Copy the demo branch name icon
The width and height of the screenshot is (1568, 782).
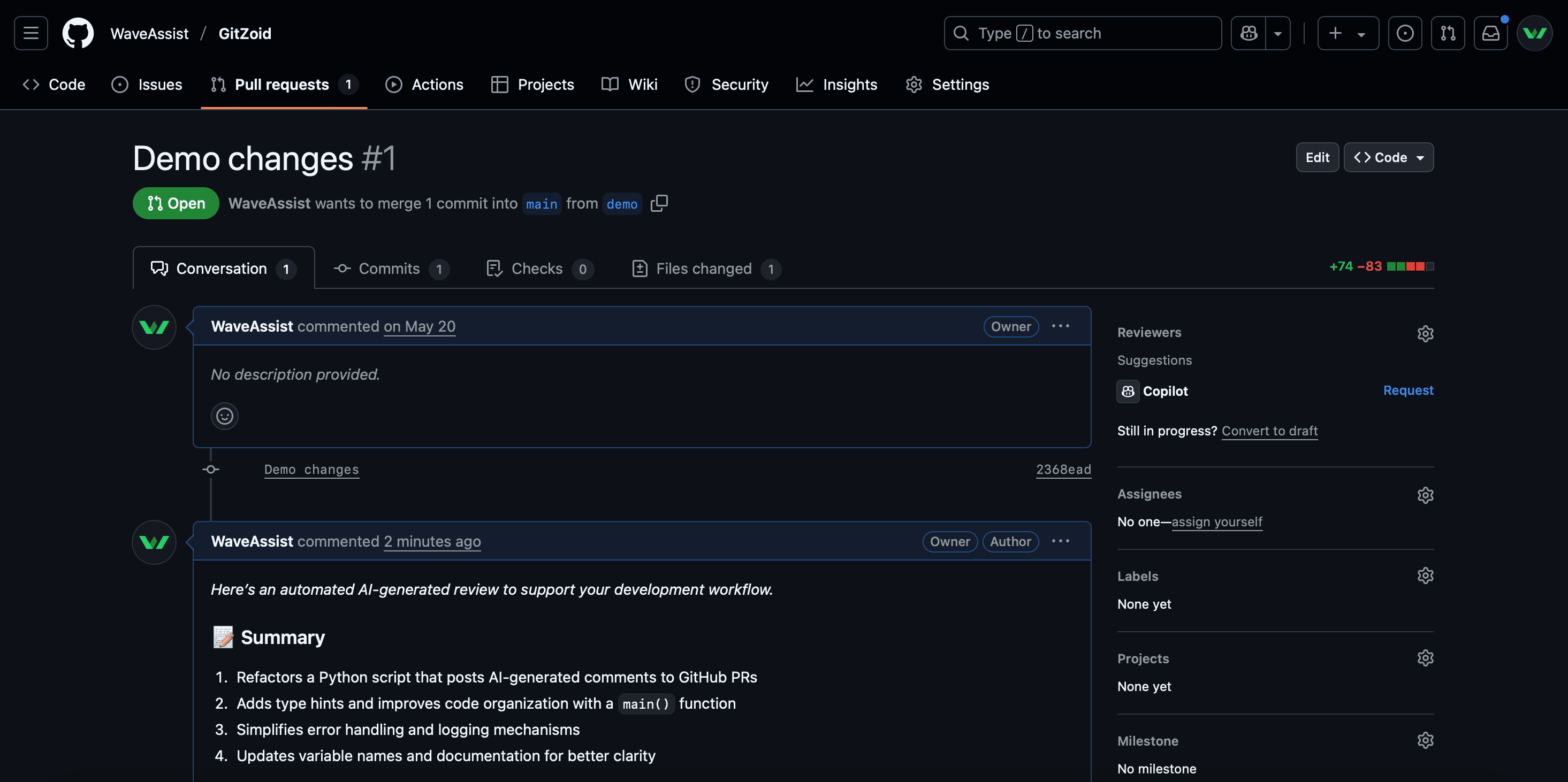pos(659,203)
